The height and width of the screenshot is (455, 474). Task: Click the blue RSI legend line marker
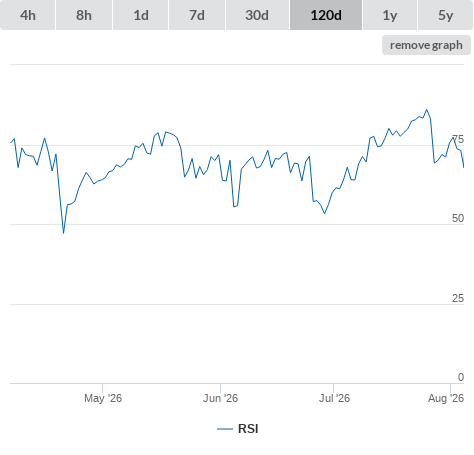225,429
